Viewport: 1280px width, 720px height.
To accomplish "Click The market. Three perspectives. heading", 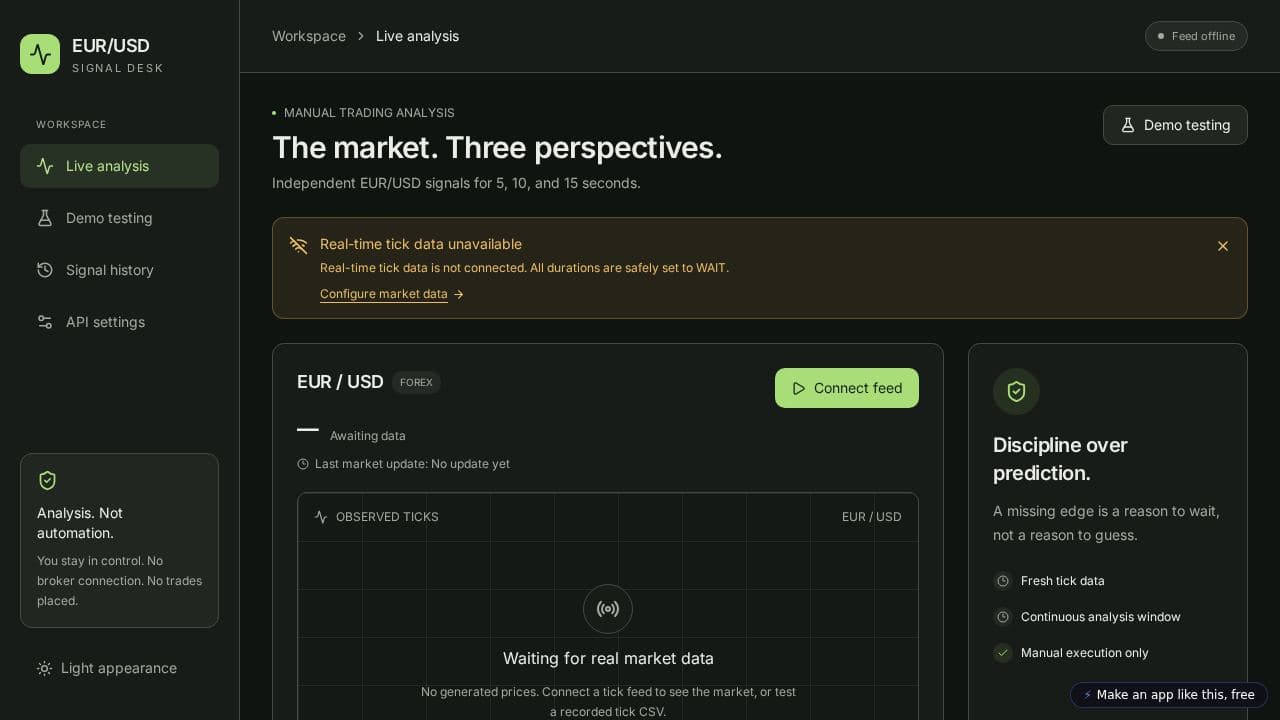I will (497, 147).
